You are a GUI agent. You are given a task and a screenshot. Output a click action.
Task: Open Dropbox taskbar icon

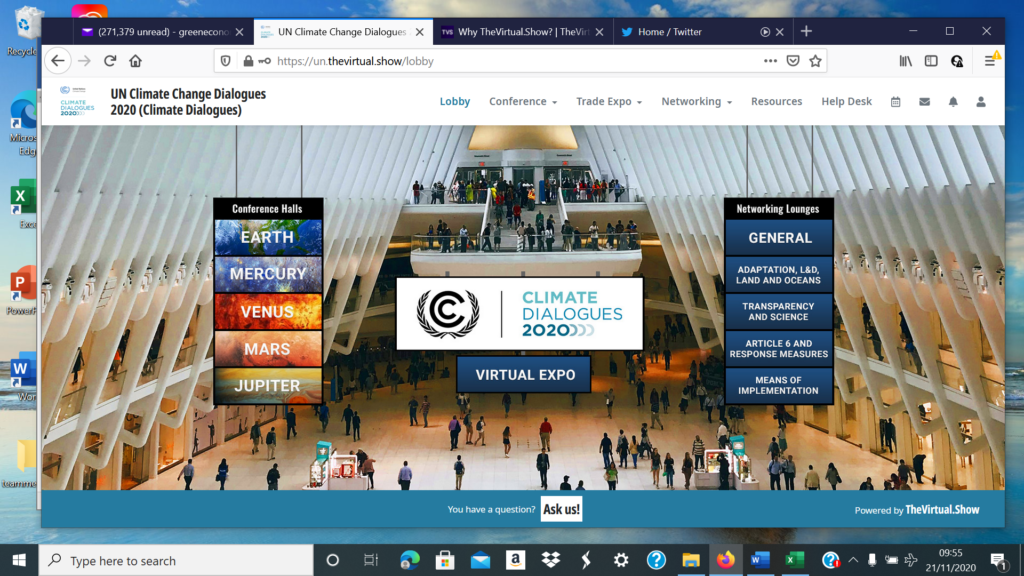(x=551, y=560)
